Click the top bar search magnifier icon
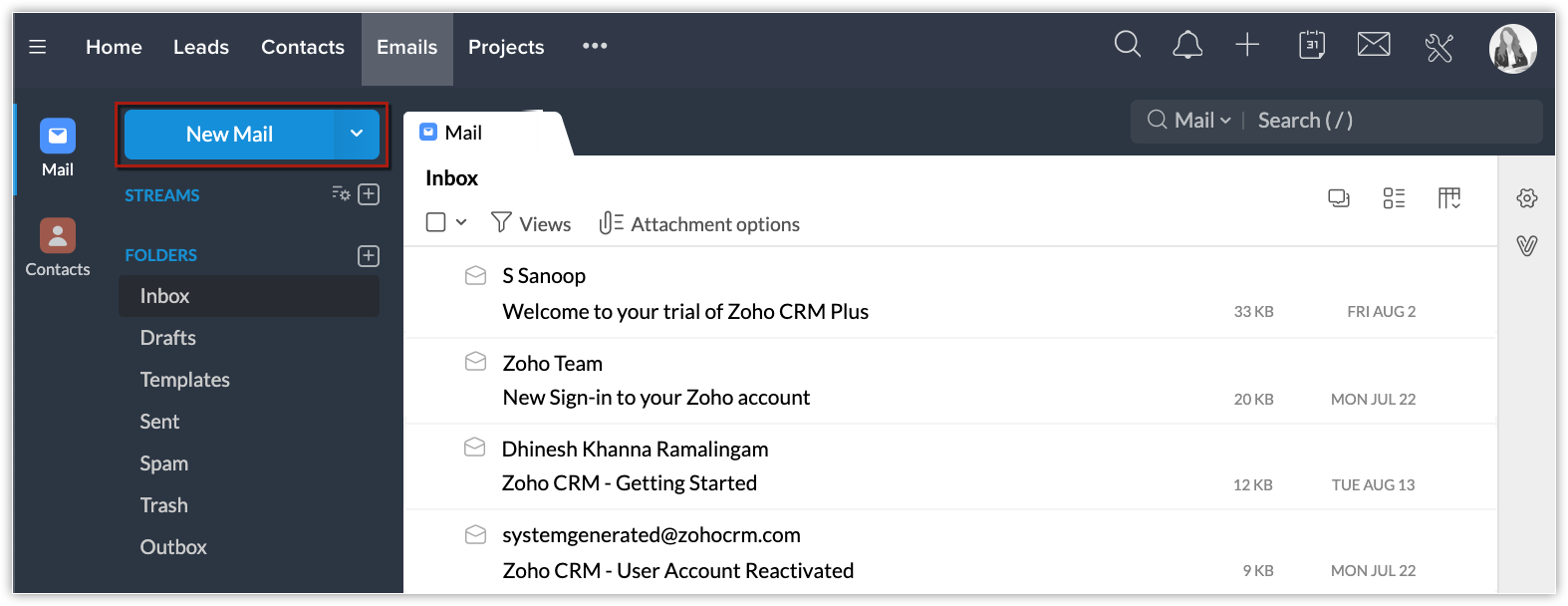 pyautogui.click(x=1127, y=45)
